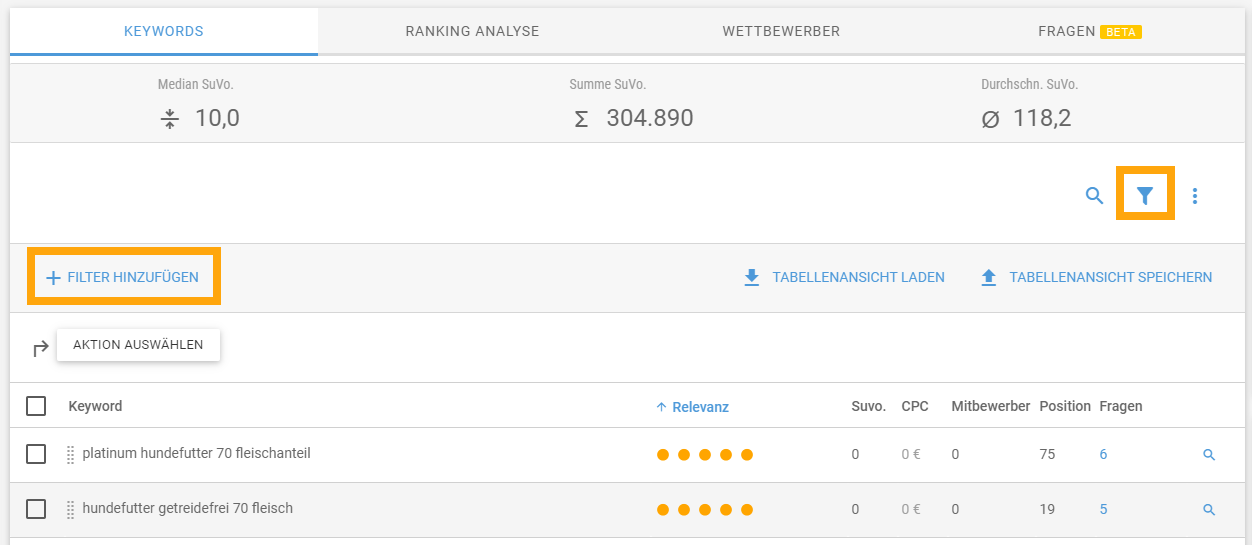Click the upload icon for Tabellenansicht speichern

989,277
